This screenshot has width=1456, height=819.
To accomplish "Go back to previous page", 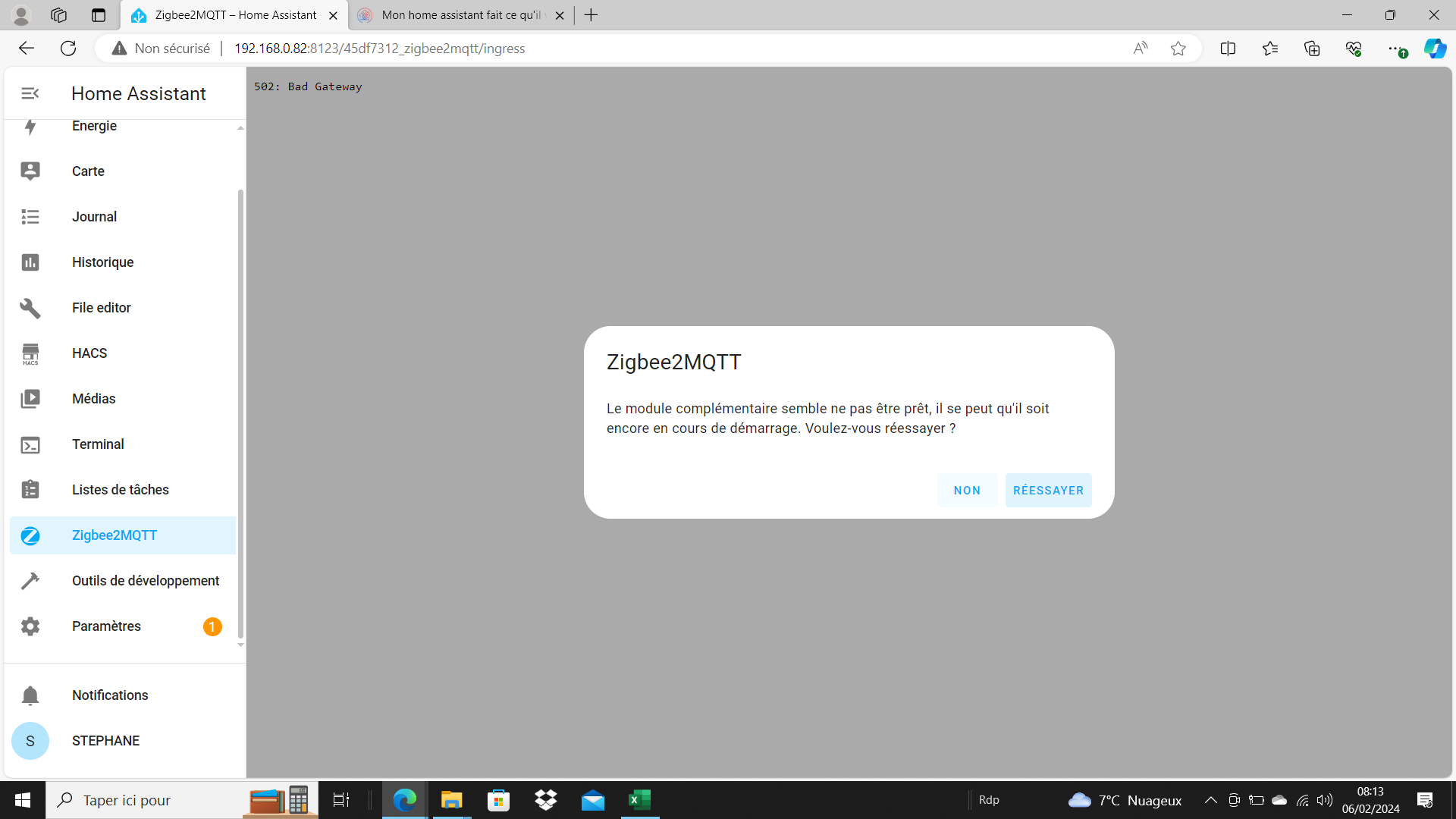I will 27,49.
